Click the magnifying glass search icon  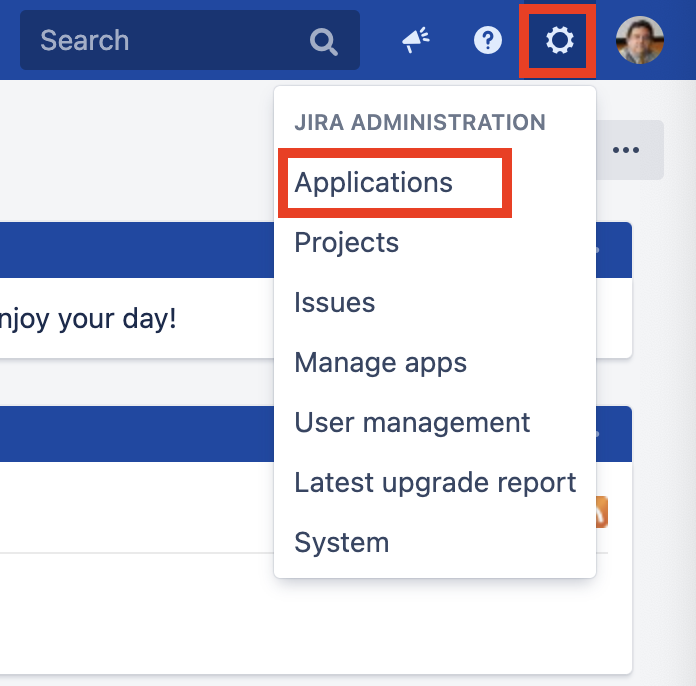pos(324,42)
